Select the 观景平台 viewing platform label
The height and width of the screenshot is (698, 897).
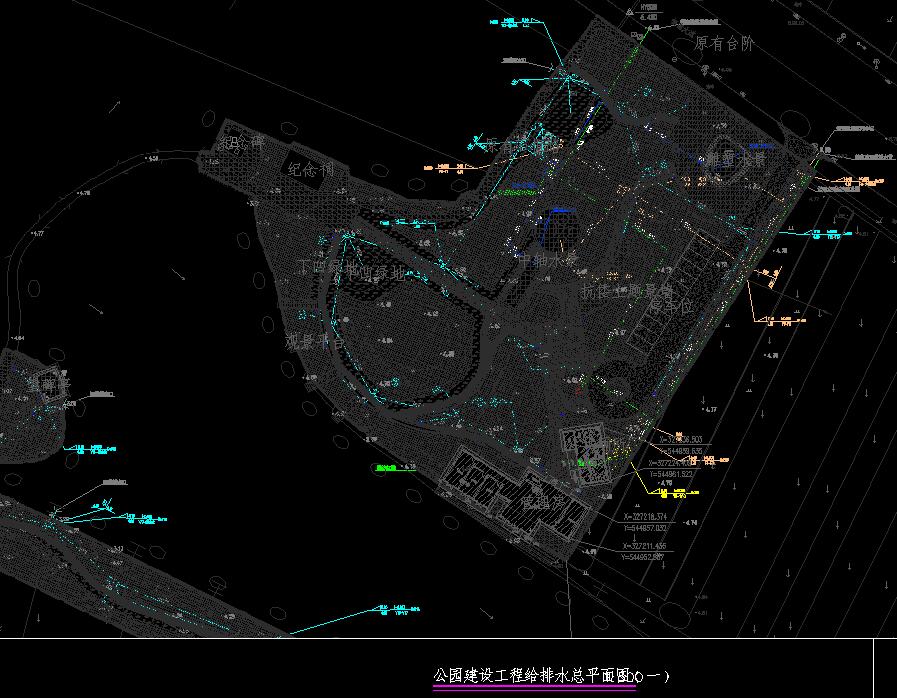315,340
